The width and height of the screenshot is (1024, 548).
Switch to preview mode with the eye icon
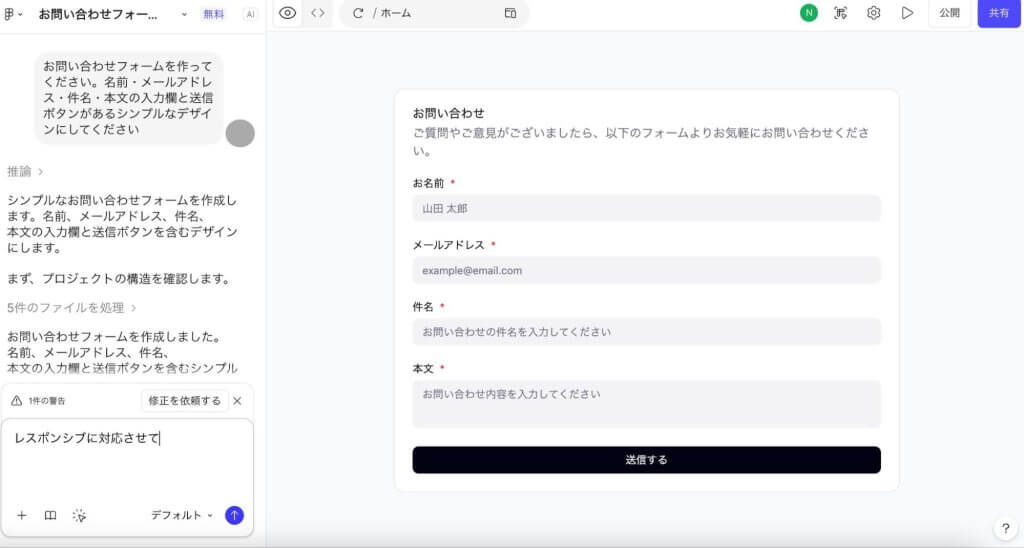point(287,13)
